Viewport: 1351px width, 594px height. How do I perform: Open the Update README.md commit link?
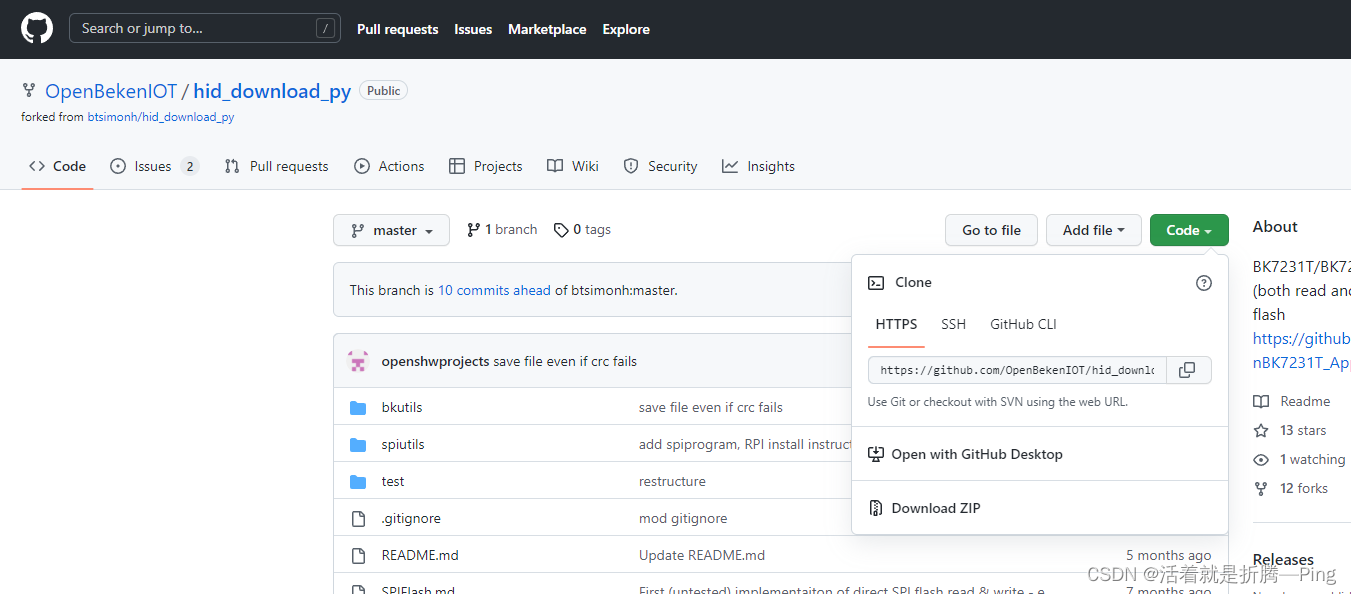[702, 555]
